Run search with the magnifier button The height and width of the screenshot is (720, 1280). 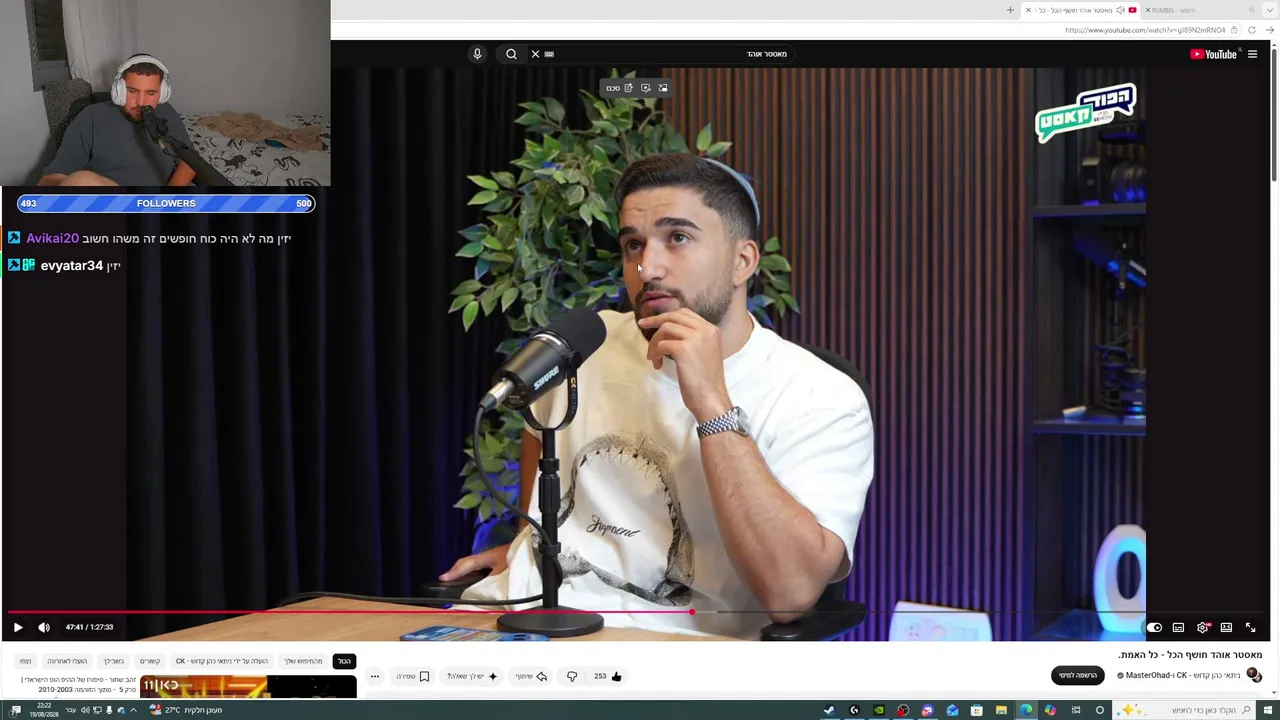511,54
